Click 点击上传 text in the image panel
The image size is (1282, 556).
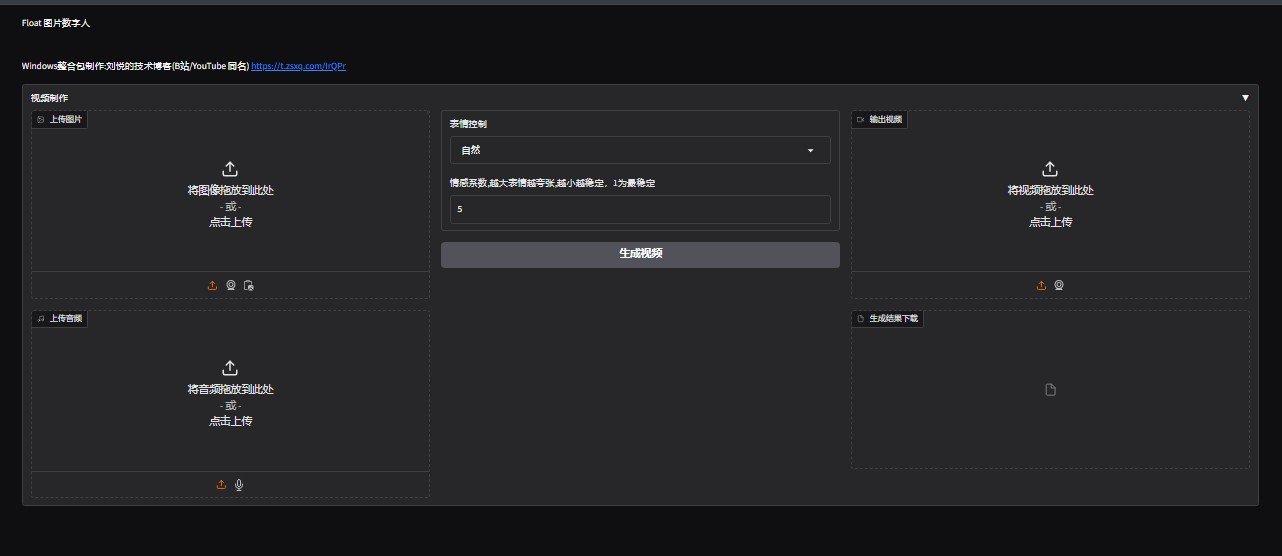pos(230,222)
